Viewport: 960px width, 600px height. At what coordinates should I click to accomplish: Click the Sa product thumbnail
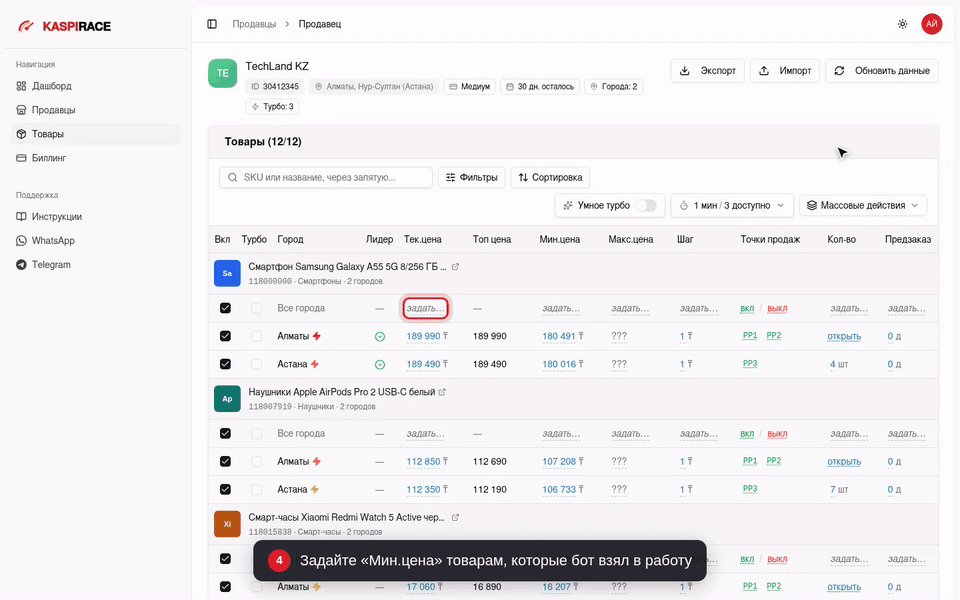pyautogui.click(x=227, y=274)
